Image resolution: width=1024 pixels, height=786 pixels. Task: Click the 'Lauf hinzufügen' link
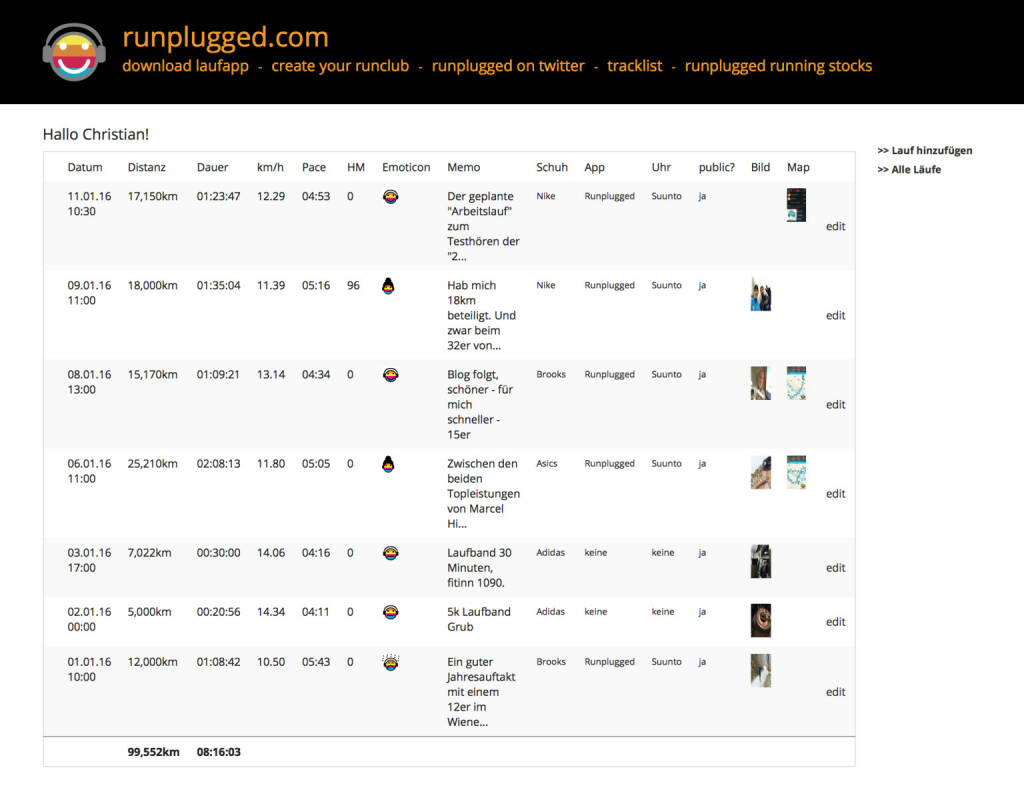926,150
